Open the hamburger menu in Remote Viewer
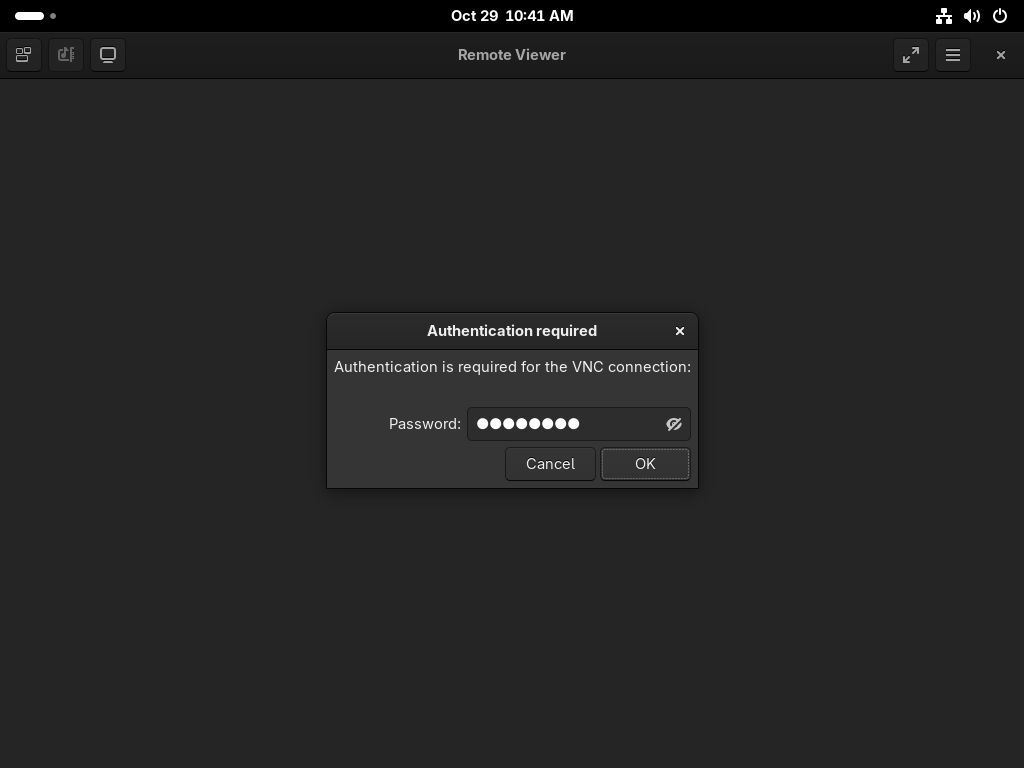Viewport: 1024px width, 768px height. click(x=952, y=55)
